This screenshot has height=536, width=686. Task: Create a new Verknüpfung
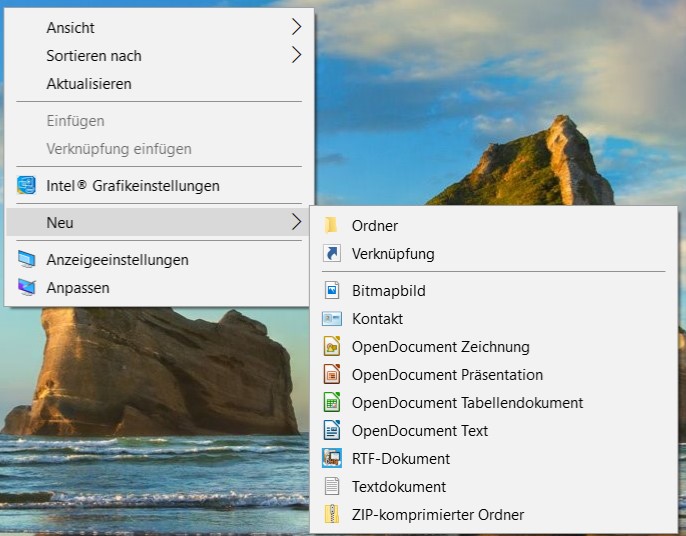[494, 254]
